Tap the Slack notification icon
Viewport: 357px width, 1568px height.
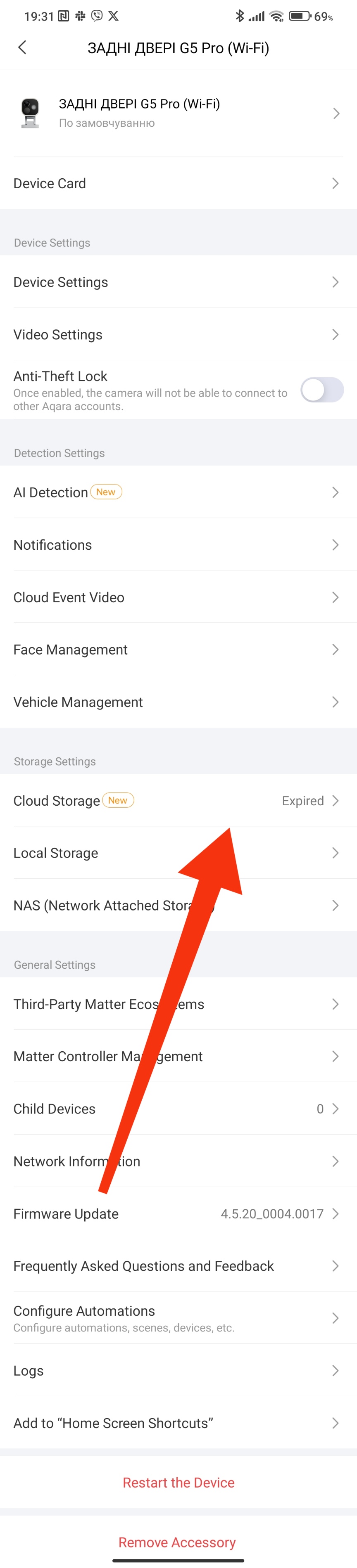point(81,16)
